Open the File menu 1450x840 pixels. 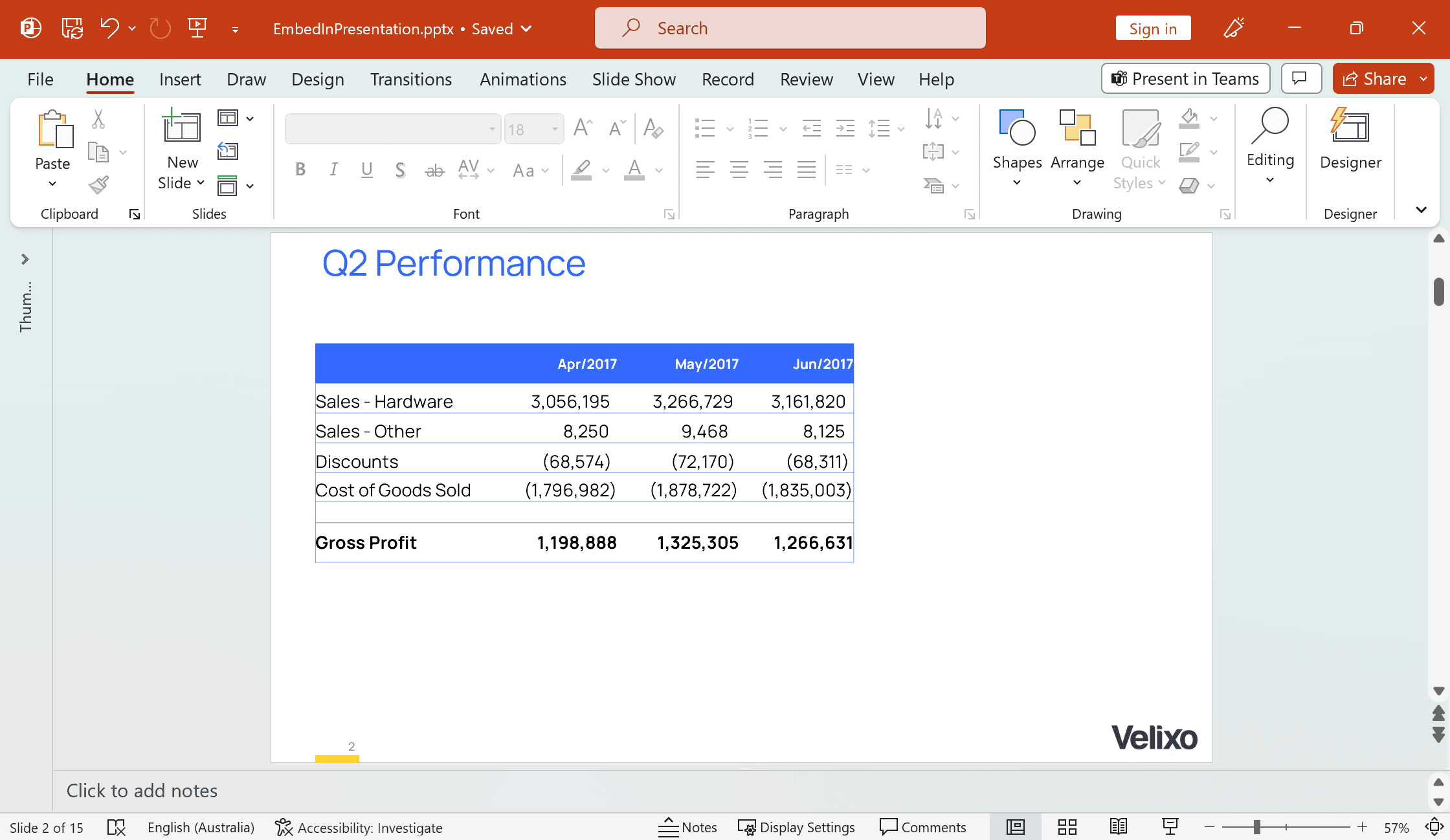pos(40,79)
